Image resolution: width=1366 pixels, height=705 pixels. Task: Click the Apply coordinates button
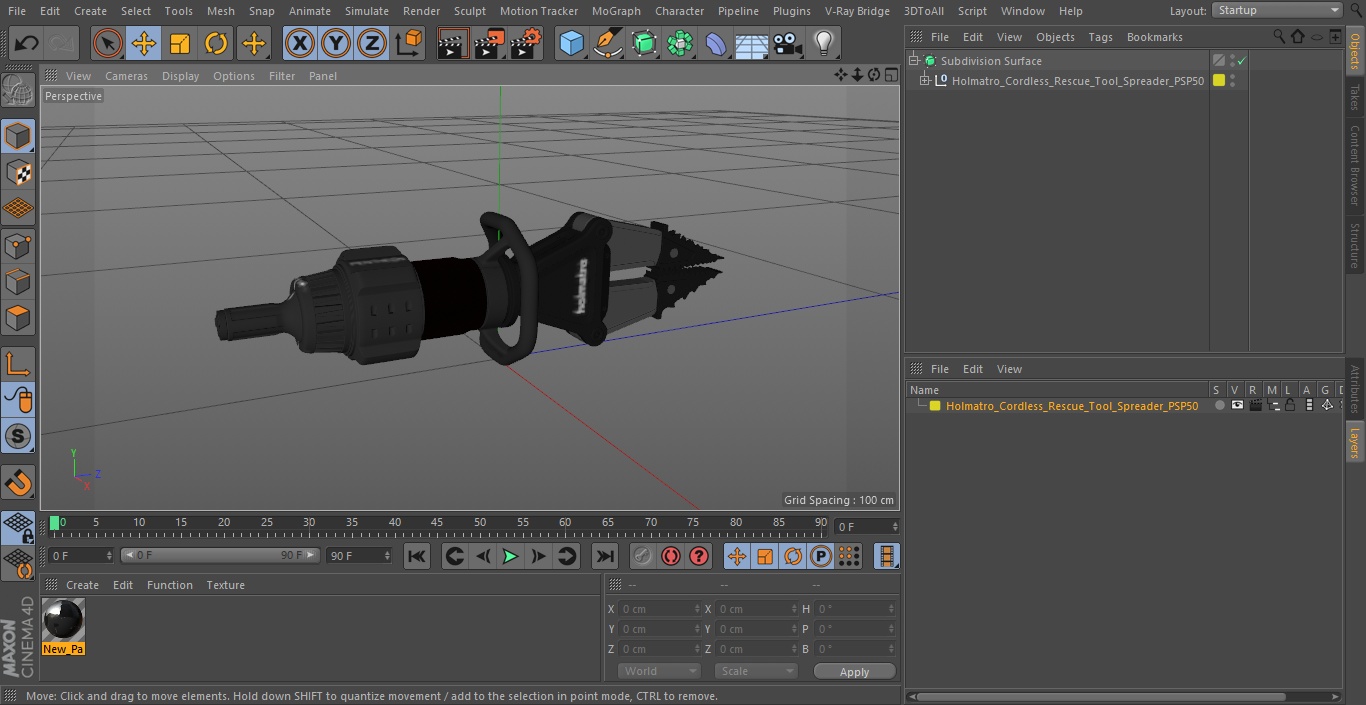854,671
